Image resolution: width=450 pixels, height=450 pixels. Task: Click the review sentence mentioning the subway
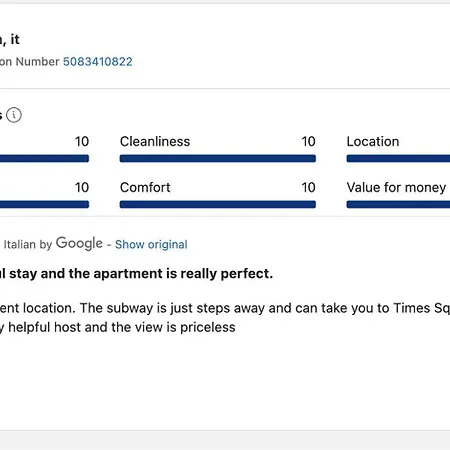225,308
